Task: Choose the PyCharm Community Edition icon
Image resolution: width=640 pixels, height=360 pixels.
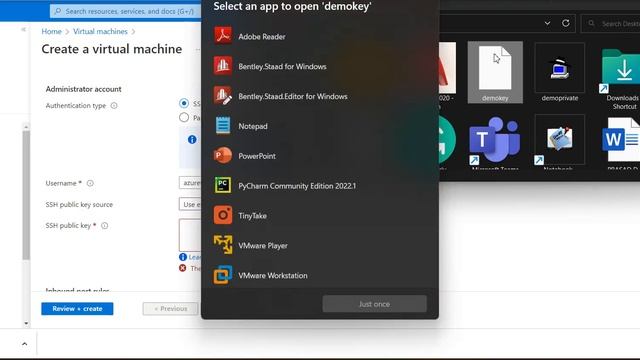Action: click(223, 185)
